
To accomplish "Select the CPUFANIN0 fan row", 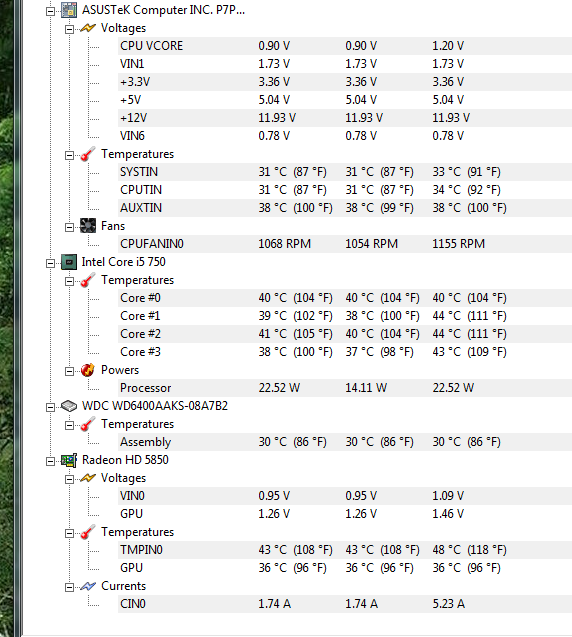I will (x=345, y=244).
